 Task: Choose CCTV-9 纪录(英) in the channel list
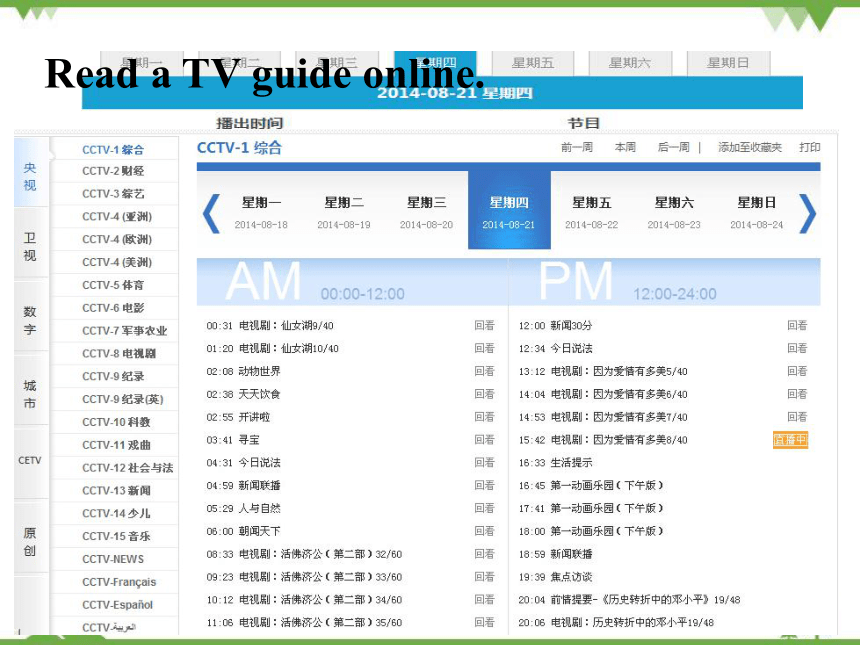(x=123, y=400)
